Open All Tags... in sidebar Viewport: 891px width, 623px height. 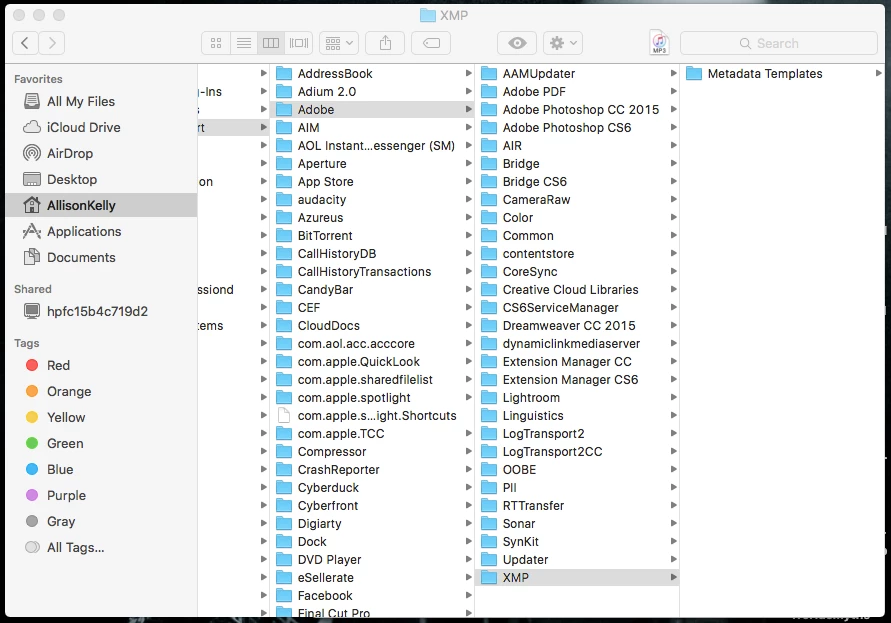[x=101, y=547]
